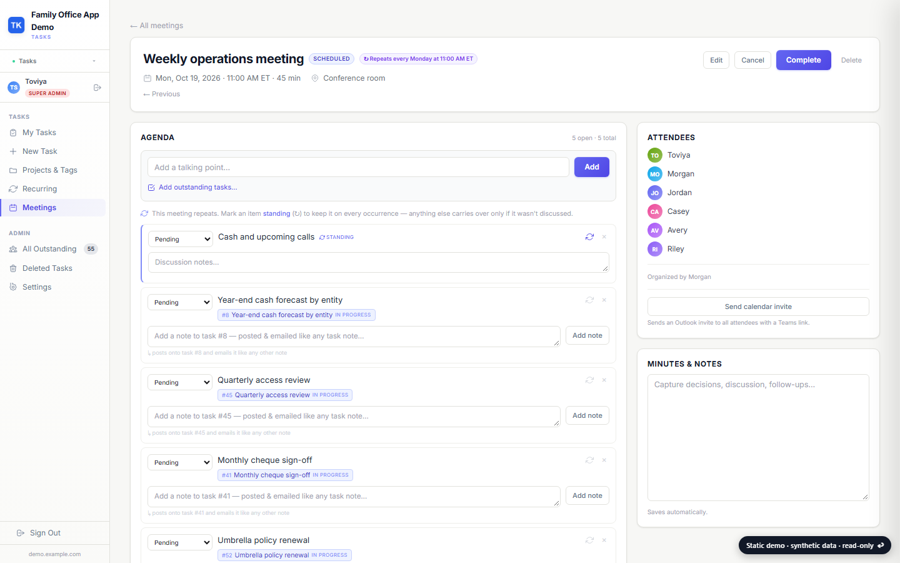Click the logout icon beside Toviya's name

click(x=97, y=87)
